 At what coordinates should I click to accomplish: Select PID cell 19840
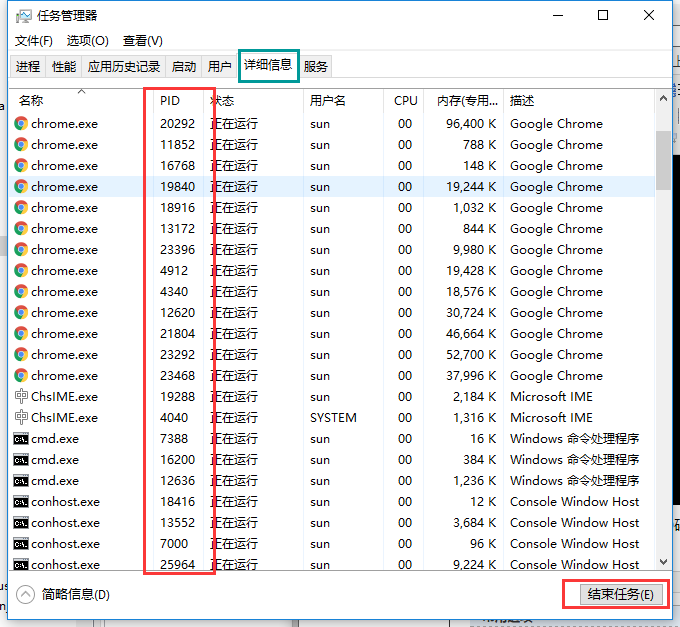click(x=177, y=186)
